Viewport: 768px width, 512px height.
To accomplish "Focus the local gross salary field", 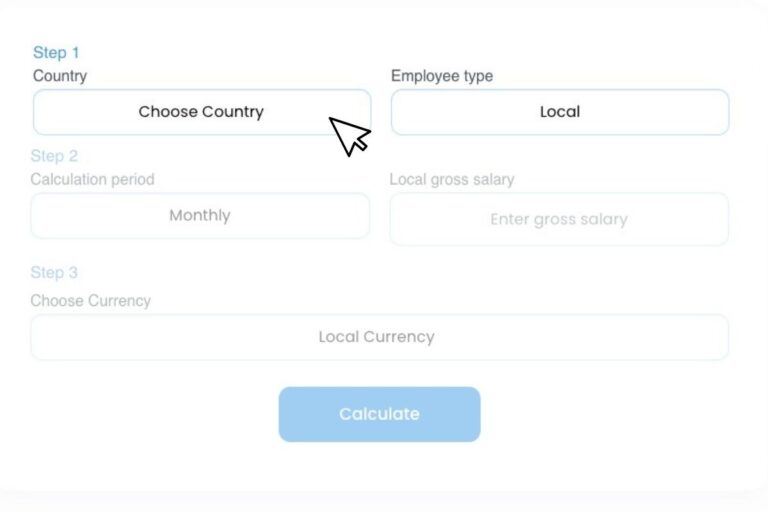I will 558,219.
